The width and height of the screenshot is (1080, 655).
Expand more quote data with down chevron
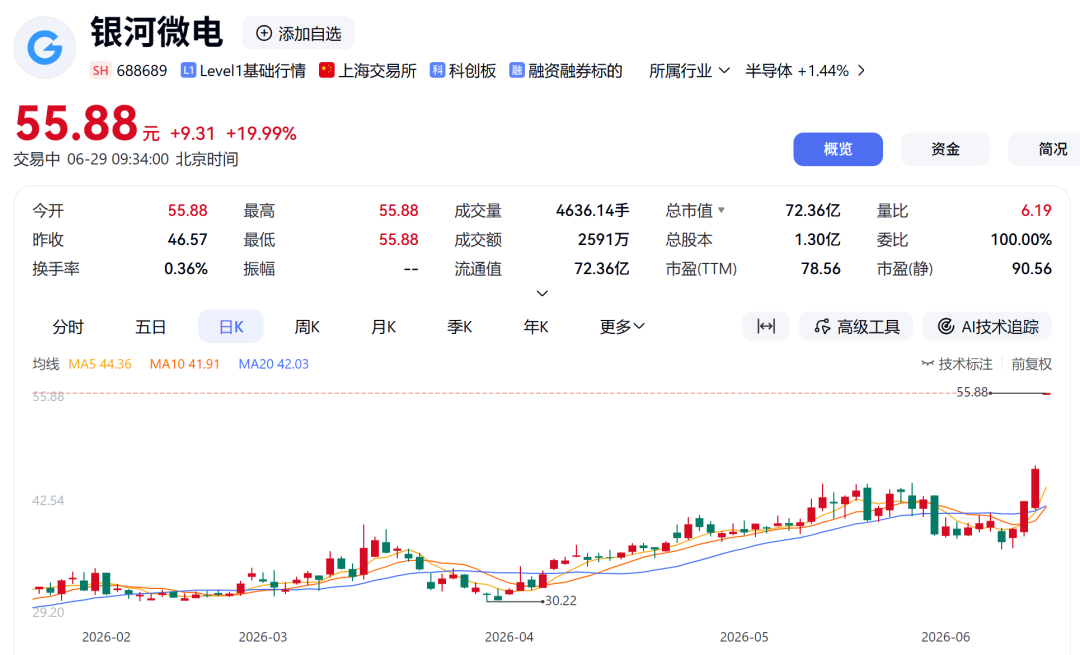(x=542, y=293)
